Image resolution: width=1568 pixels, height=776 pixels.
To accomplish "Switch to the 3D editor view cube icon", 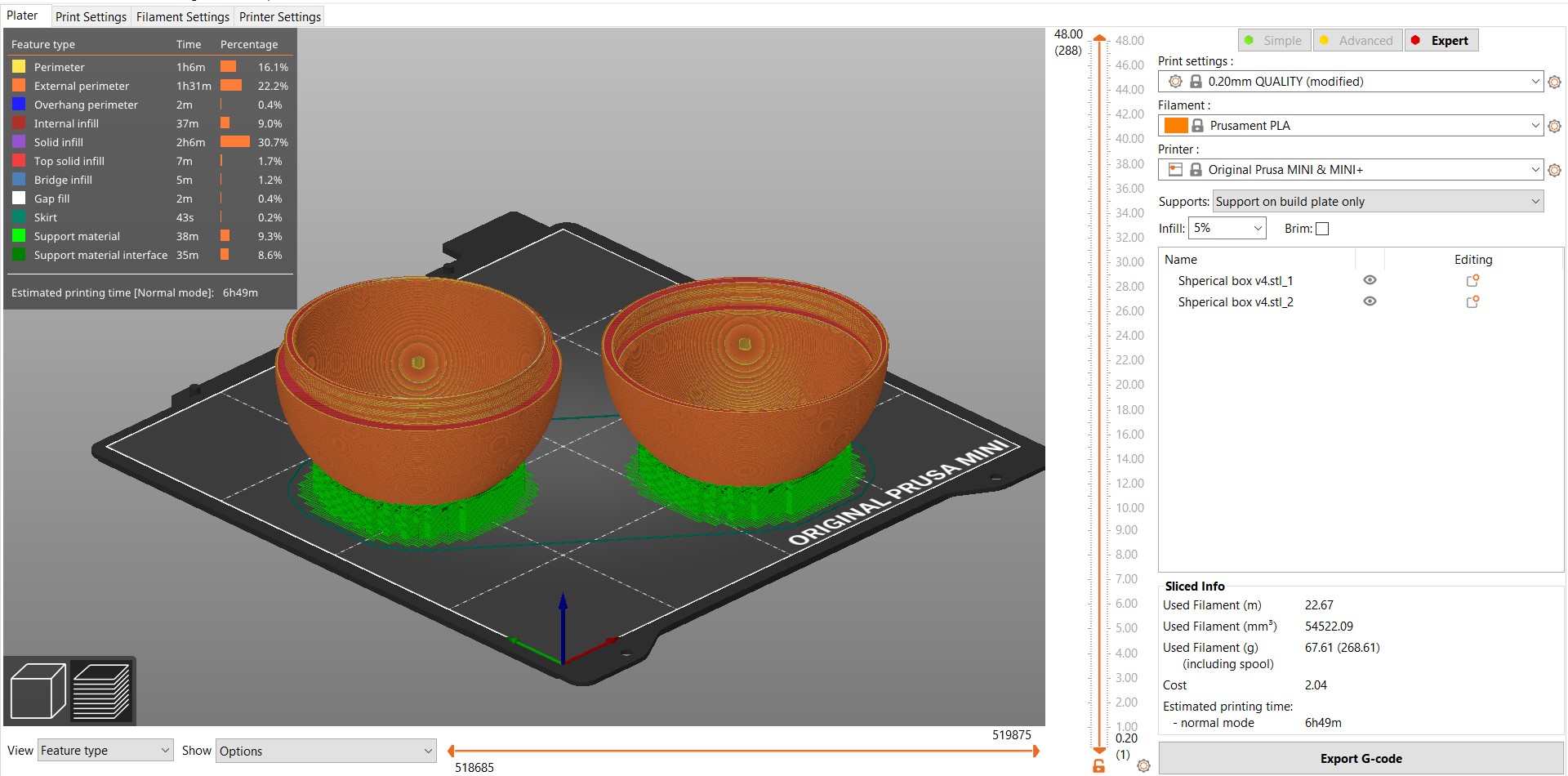I will (38, 691).
